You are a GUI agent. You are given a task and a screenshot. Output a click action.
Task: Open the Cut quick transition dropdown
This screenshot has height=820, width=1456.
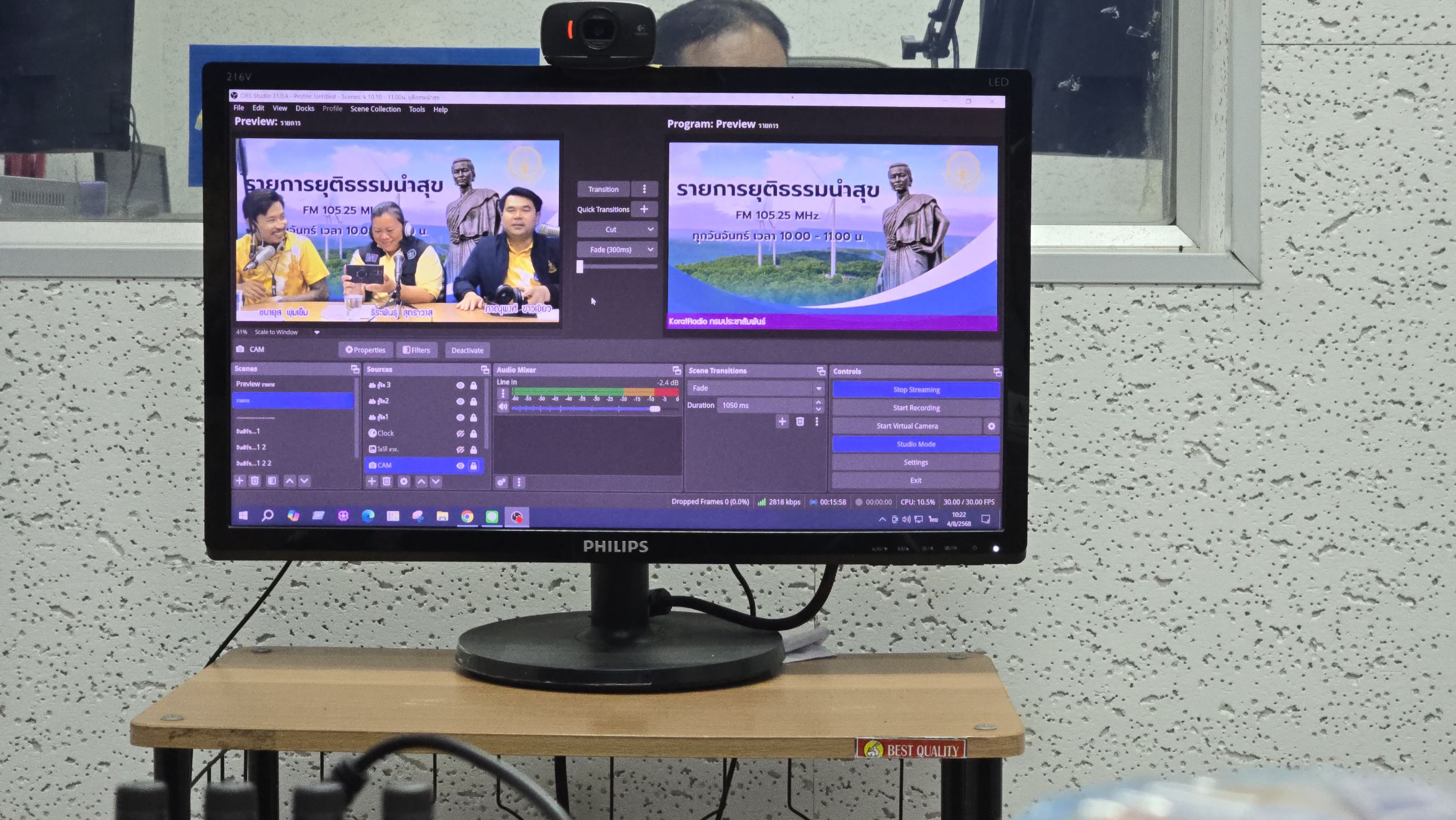click(x=650, y=230)
